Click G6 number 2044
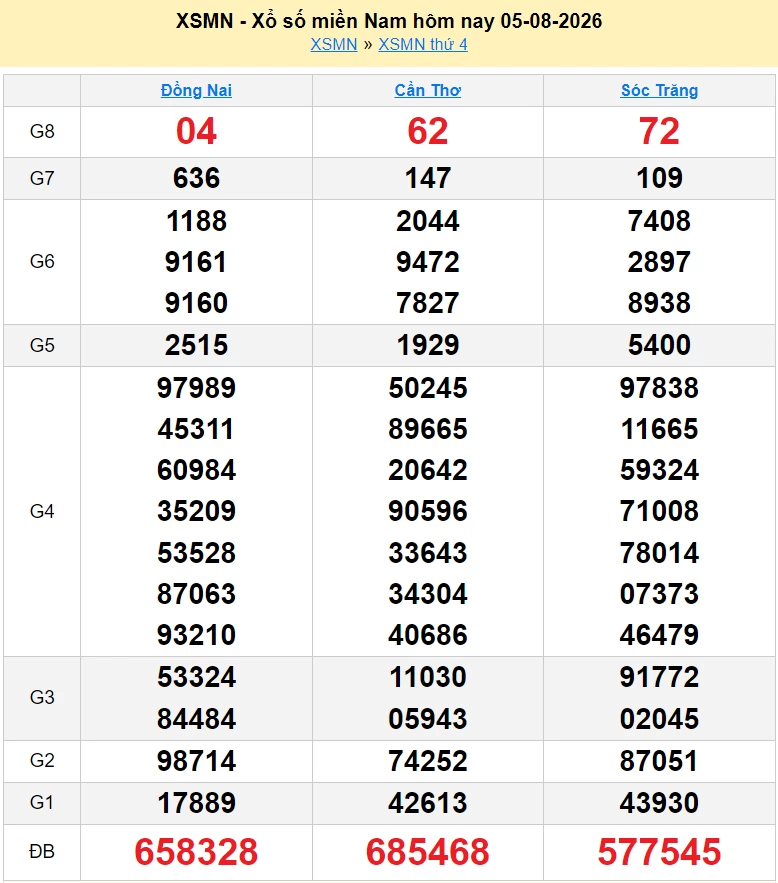The image size is (778, 883). pos(428,221)
